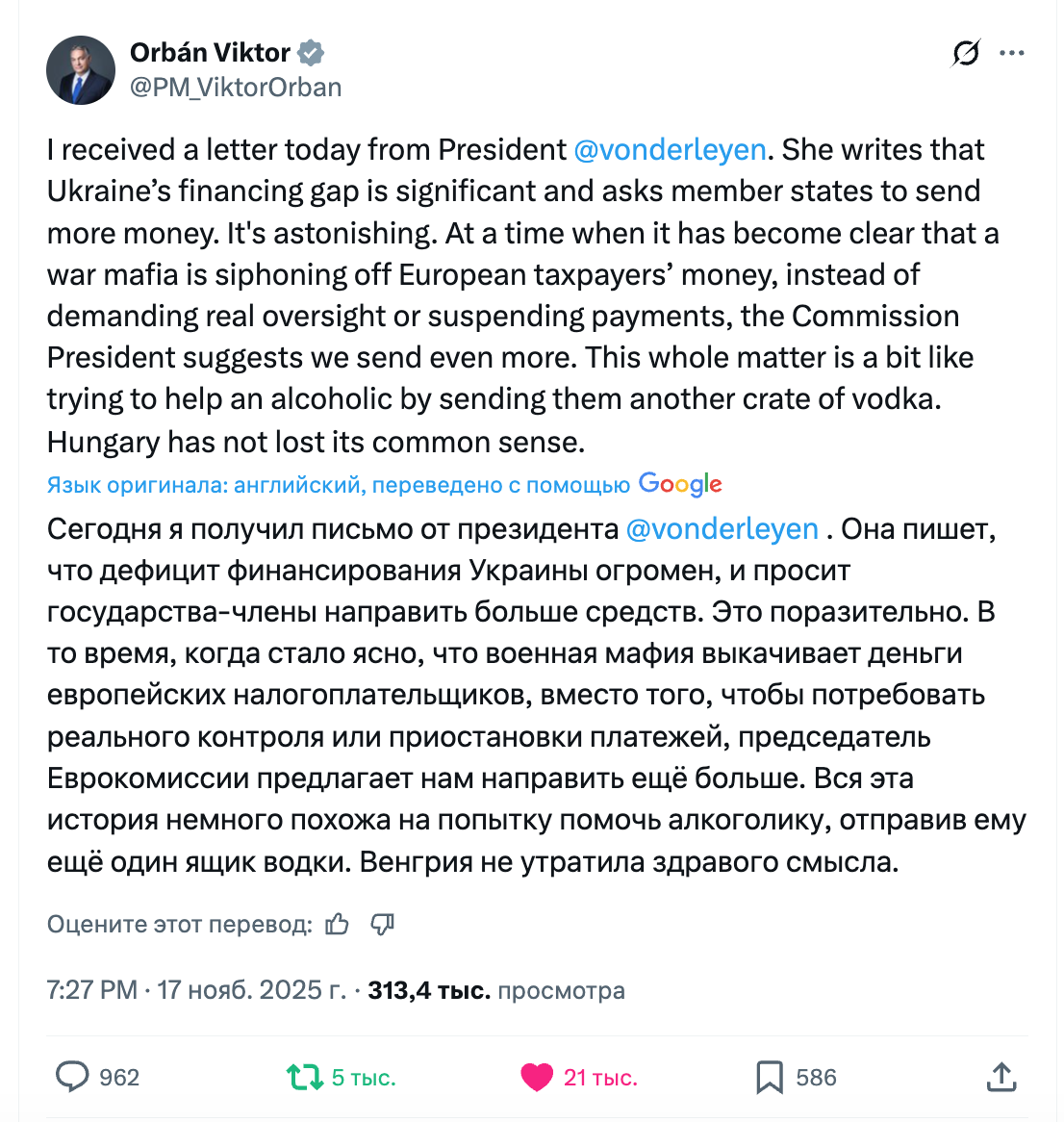Rate translation with thumbs up icon

coord(337,925)
